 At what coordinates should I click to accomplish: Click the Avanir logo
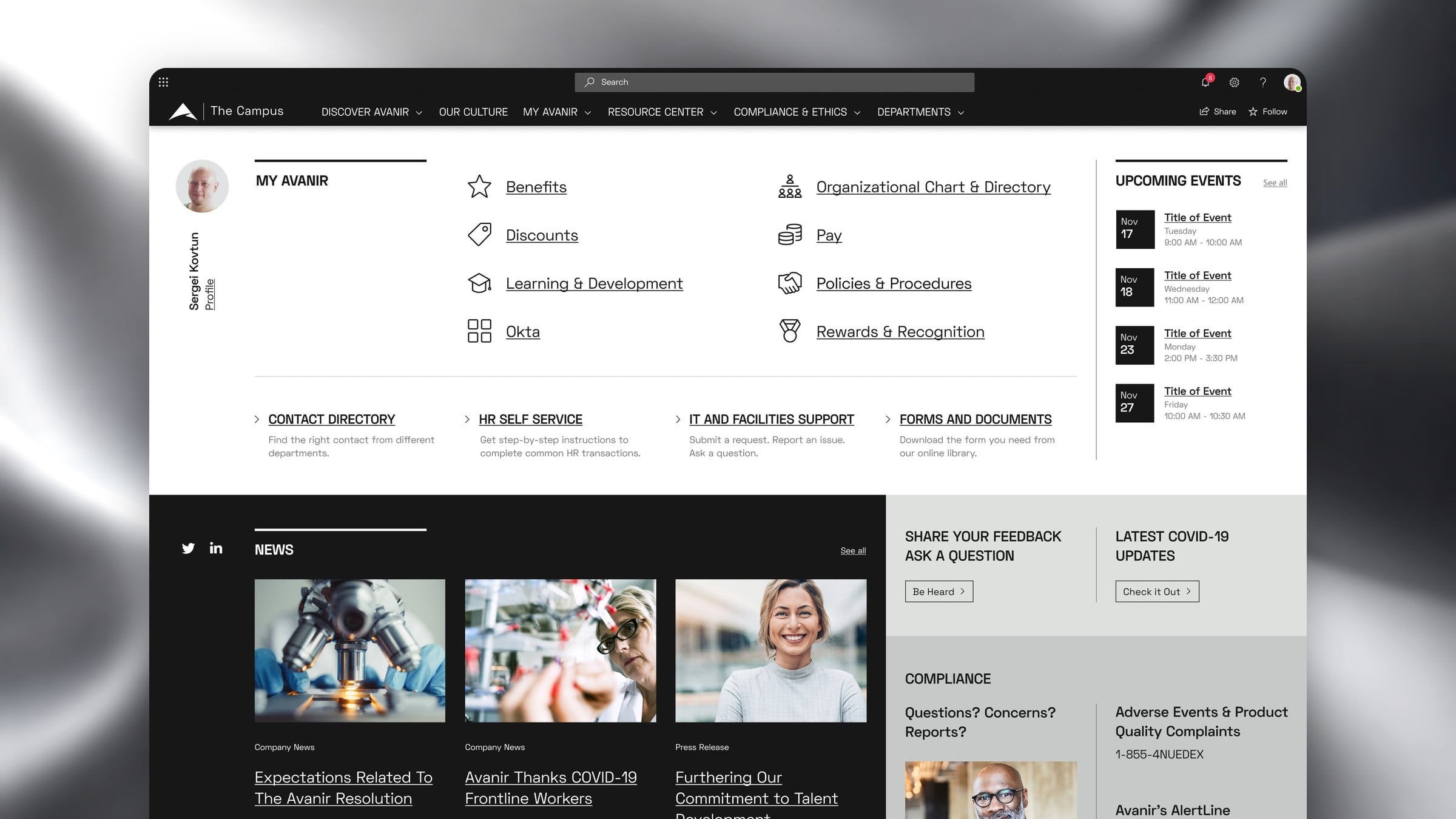pos(183,112)
